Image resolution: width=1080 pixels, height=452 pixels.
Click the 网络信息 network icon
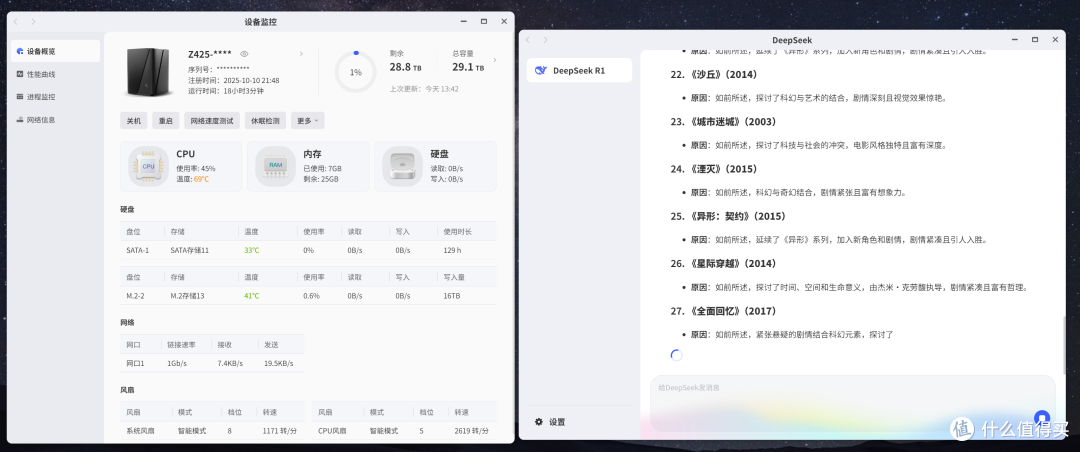coord(20,119)
